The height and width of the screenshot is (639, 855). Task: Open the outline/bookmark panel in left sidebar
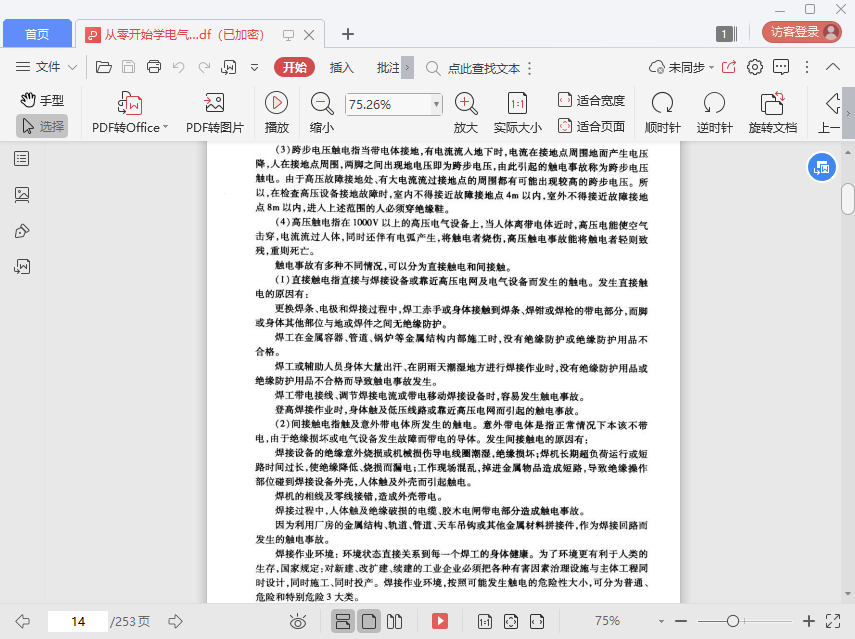(22, 159)
